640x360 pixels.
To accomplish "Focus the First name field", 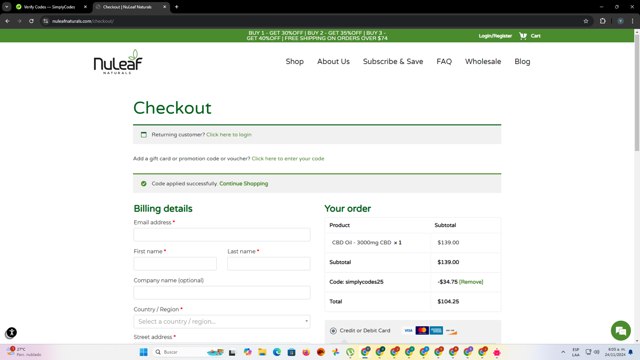I will [x=175, y=264].
